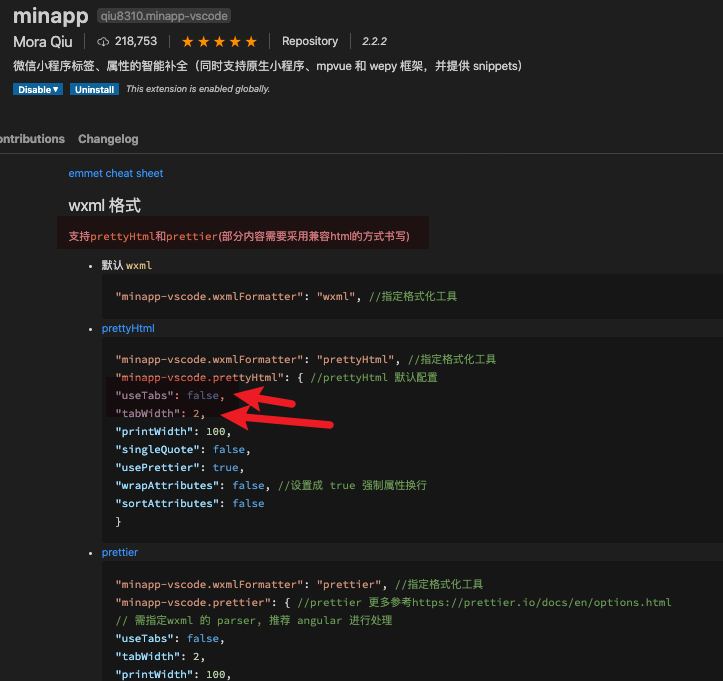Click the five-star rating
Viewport: 723px width, 681px height.
219,42
